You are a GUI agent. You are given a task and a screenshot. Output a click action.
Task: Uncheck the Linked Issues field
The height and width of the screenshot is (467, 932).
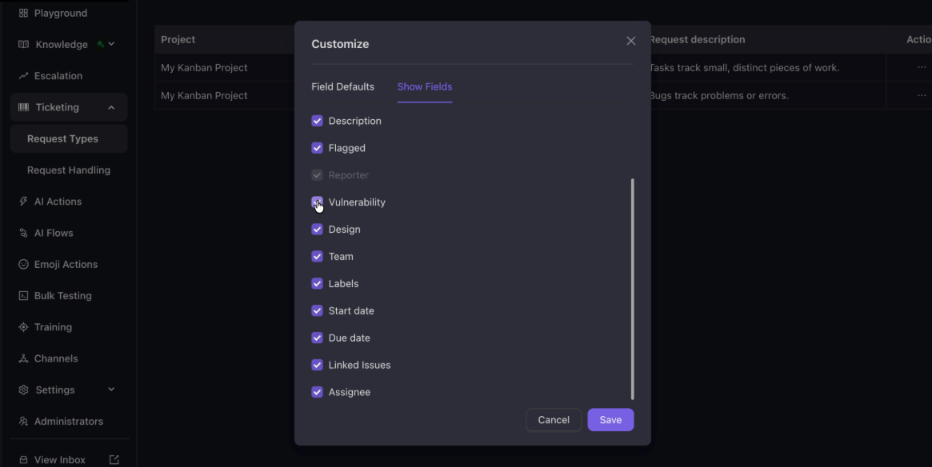tap(317, 365)
